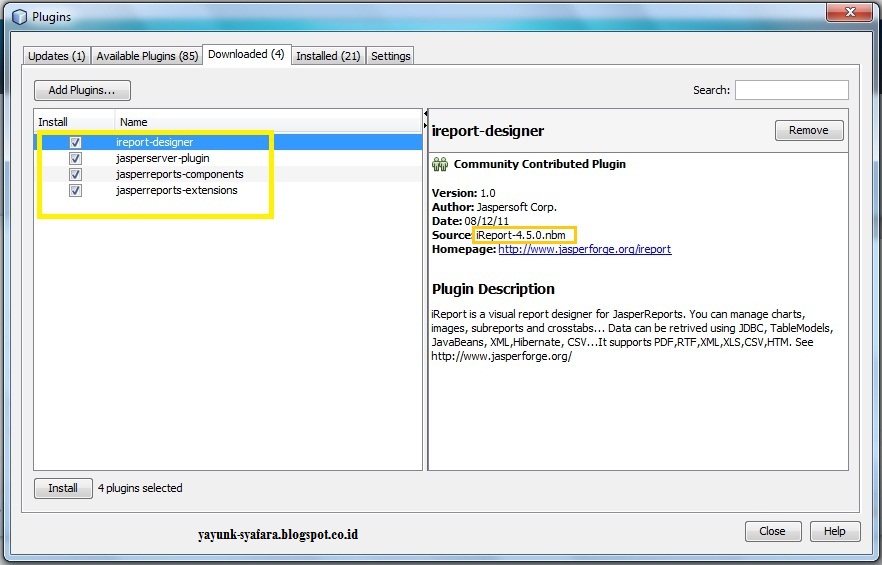This screenshot has height=565, width=882.
Task: Select the jasperserver-plugin row
Action: (228, 158)
